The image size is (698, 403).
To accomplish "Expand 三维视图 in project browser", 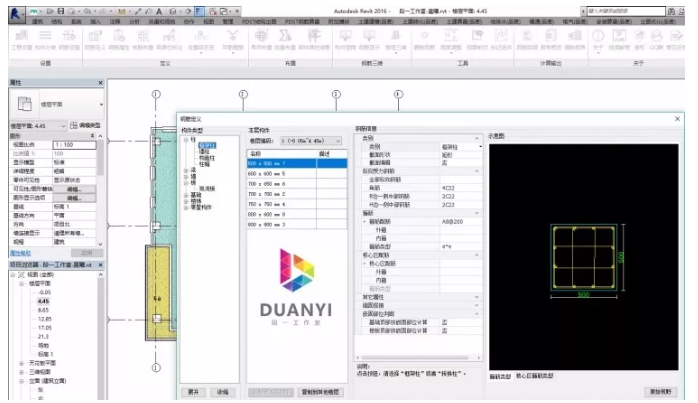I will click(21, 372).
